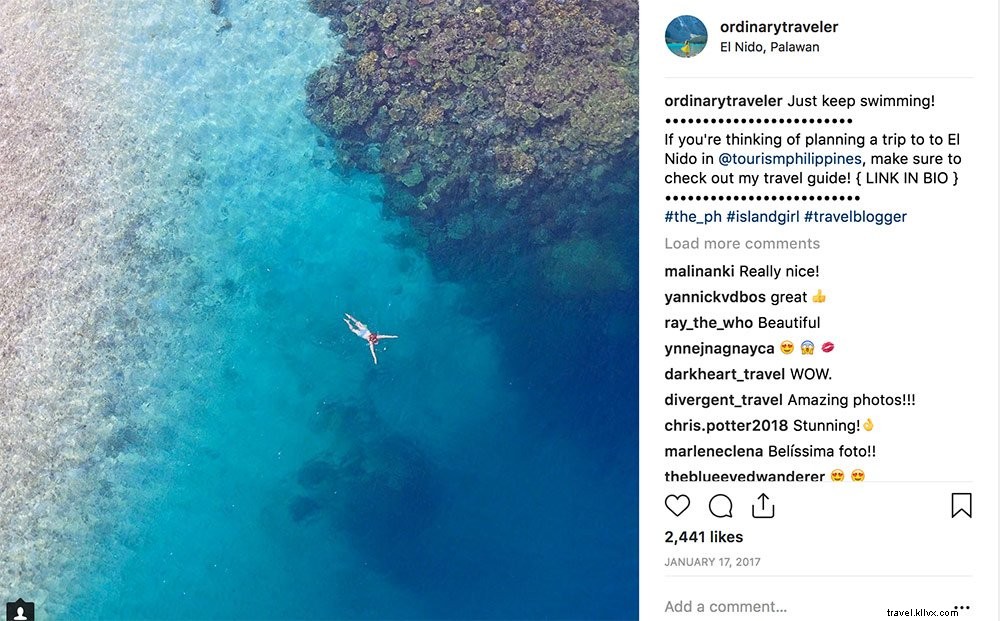Open post options via the three-dot icon
This screenshot has height=621, width=1000.
click(x=962, y=607)
